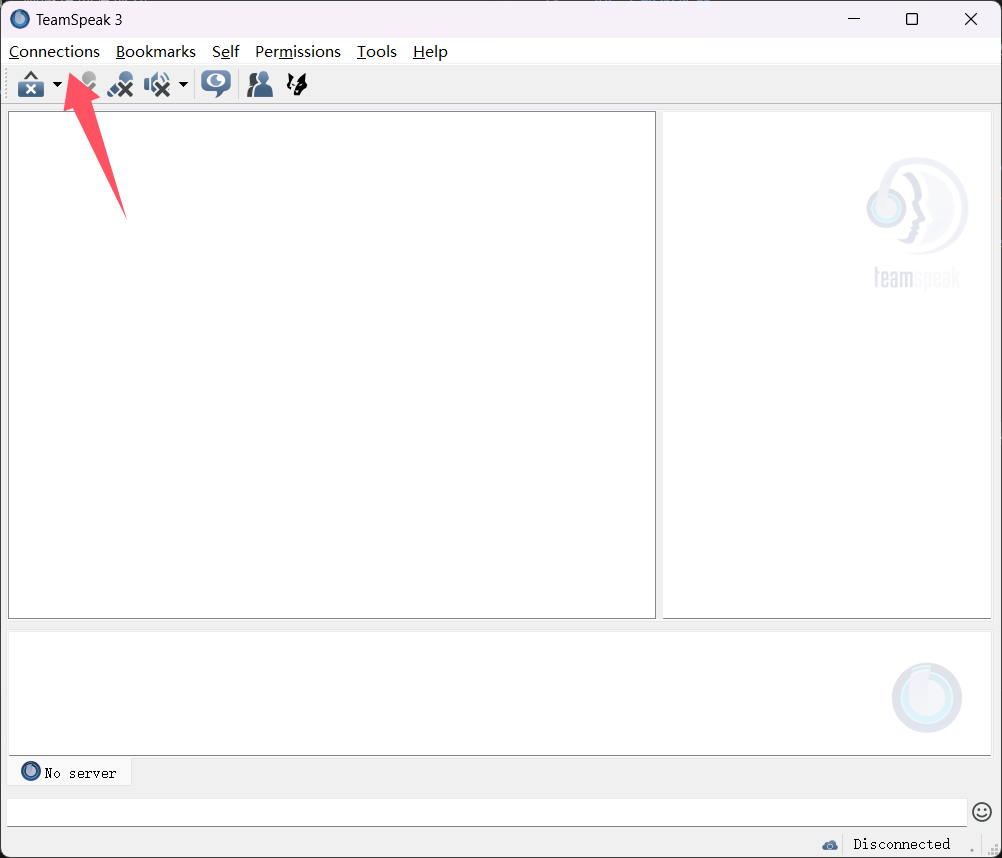Open the Permissions menu

[298, 52]
